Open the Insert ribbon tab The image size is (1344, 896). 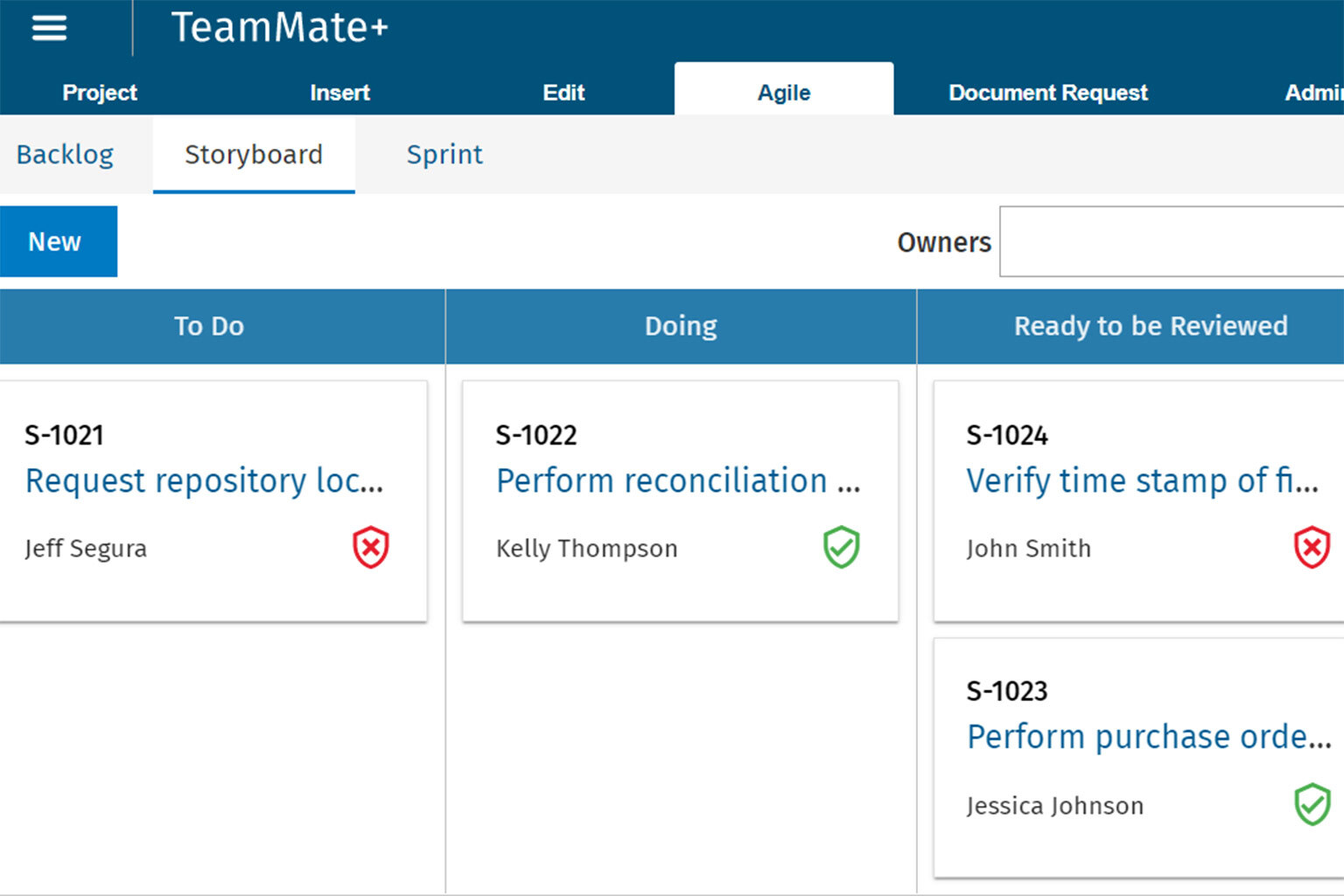[339, 93]
